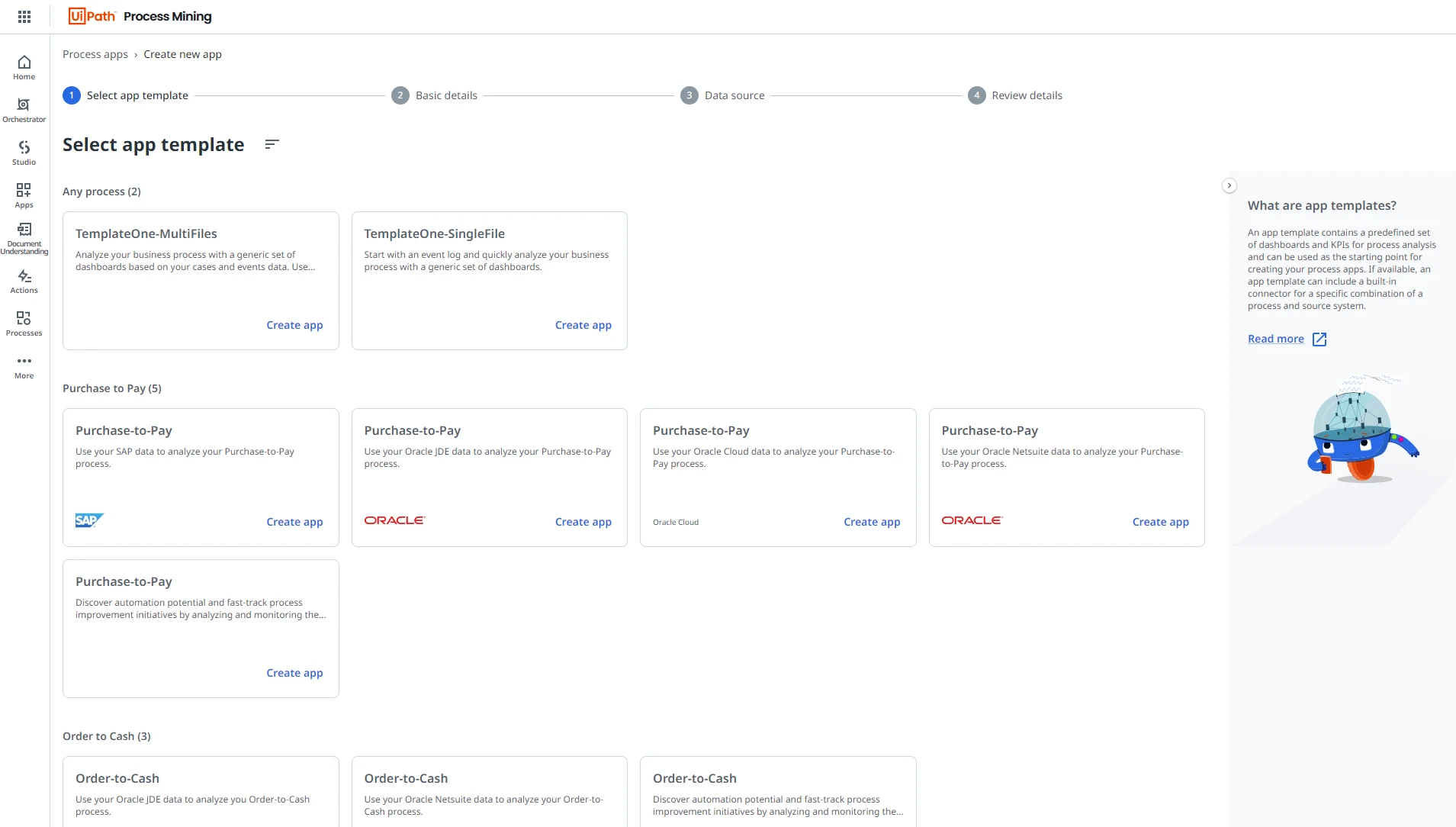Click the Oracle Cloud label on card
The height and width of the screenshot is (827, 1456).
pos(676,523)
